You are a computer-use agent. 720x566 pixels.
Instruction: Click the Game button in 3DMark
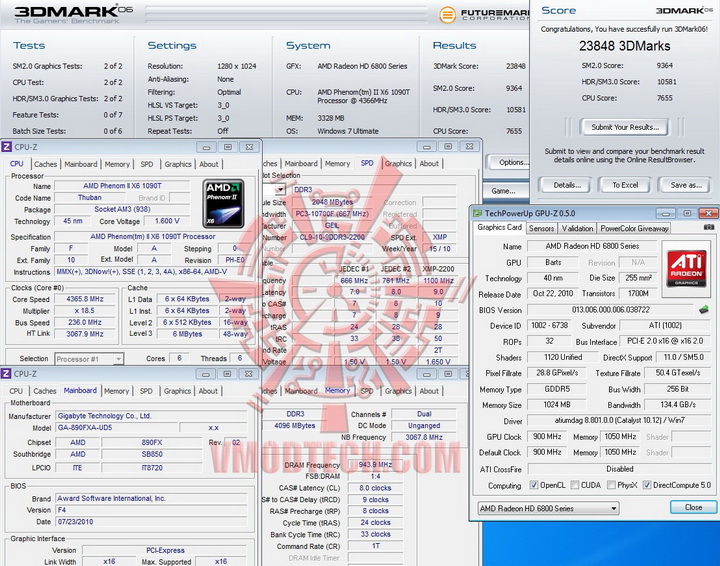pyautogui.click(x=504, y=191)
